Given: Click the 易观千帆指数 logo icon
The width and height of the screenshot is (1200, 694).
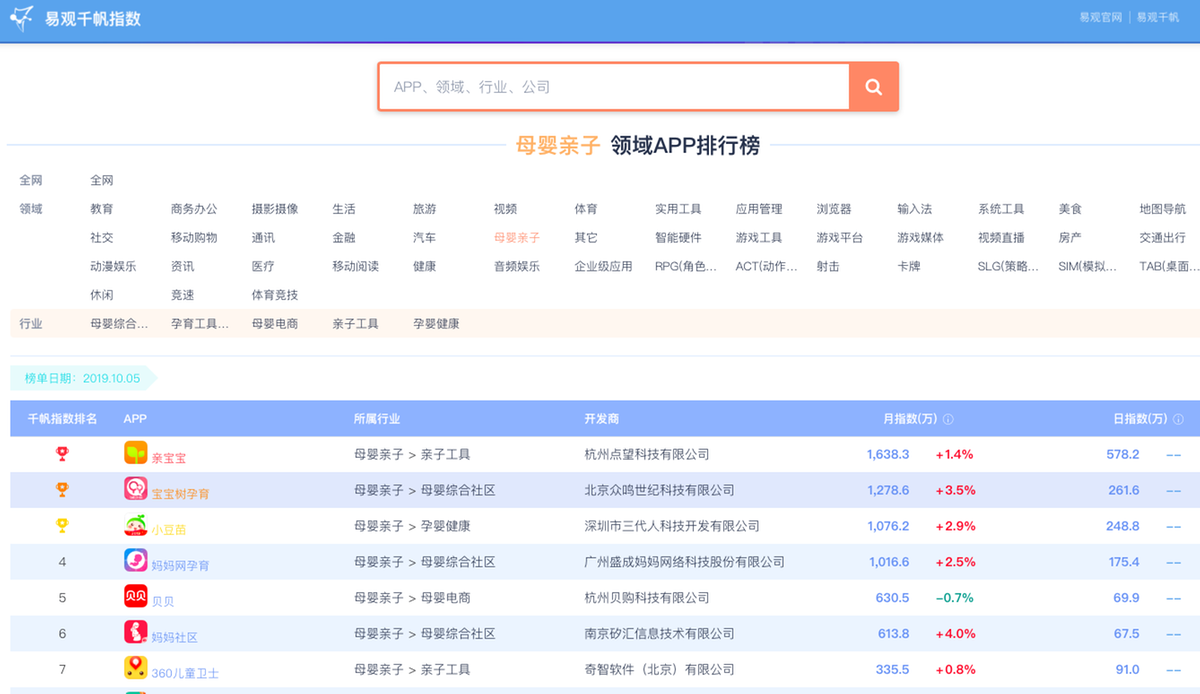Looking at the screenshot, I should 22,19.
